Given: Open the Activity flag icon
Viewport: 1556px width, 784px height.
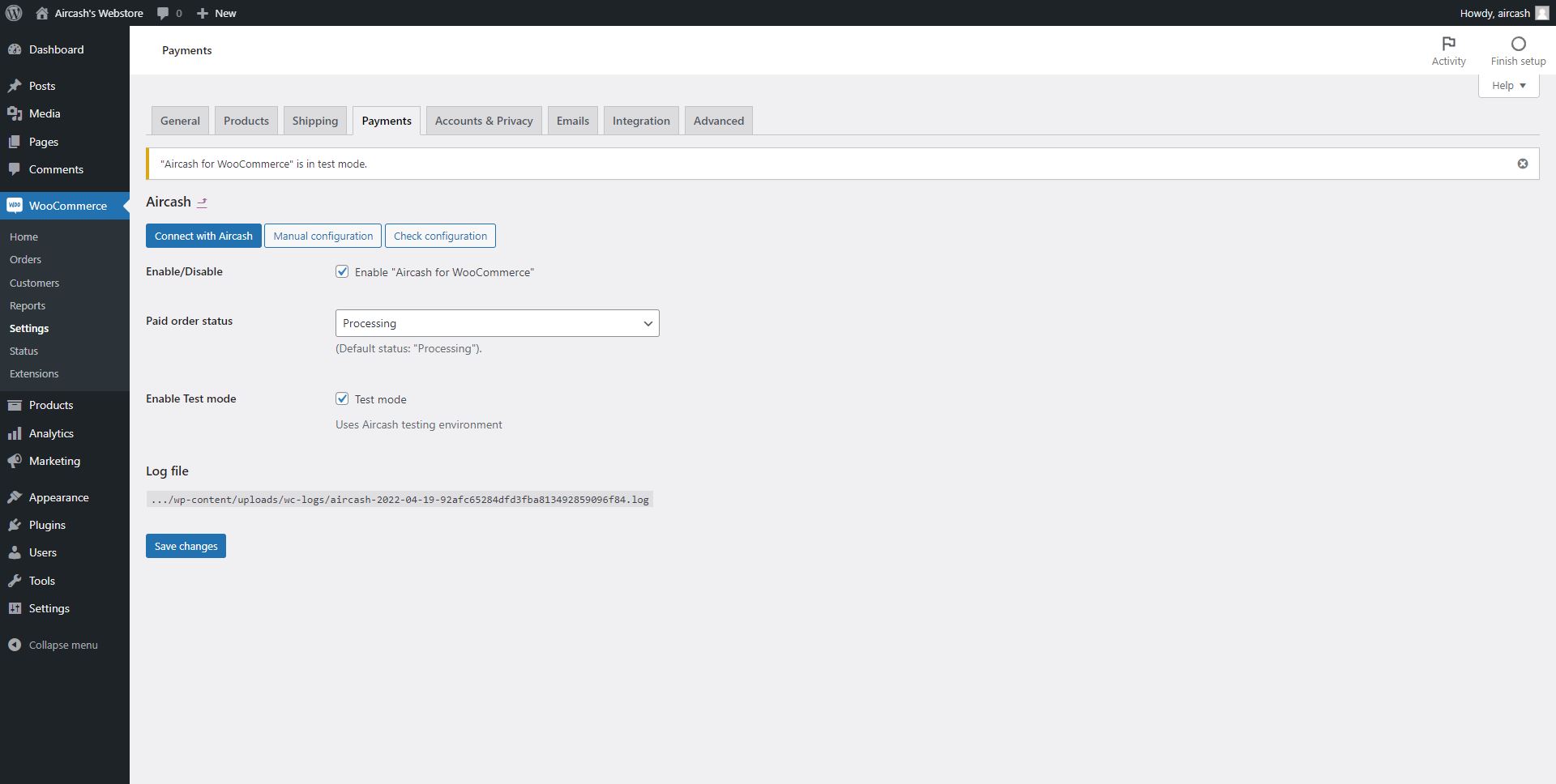Looking at the screenshot, I should [1448, 44].
